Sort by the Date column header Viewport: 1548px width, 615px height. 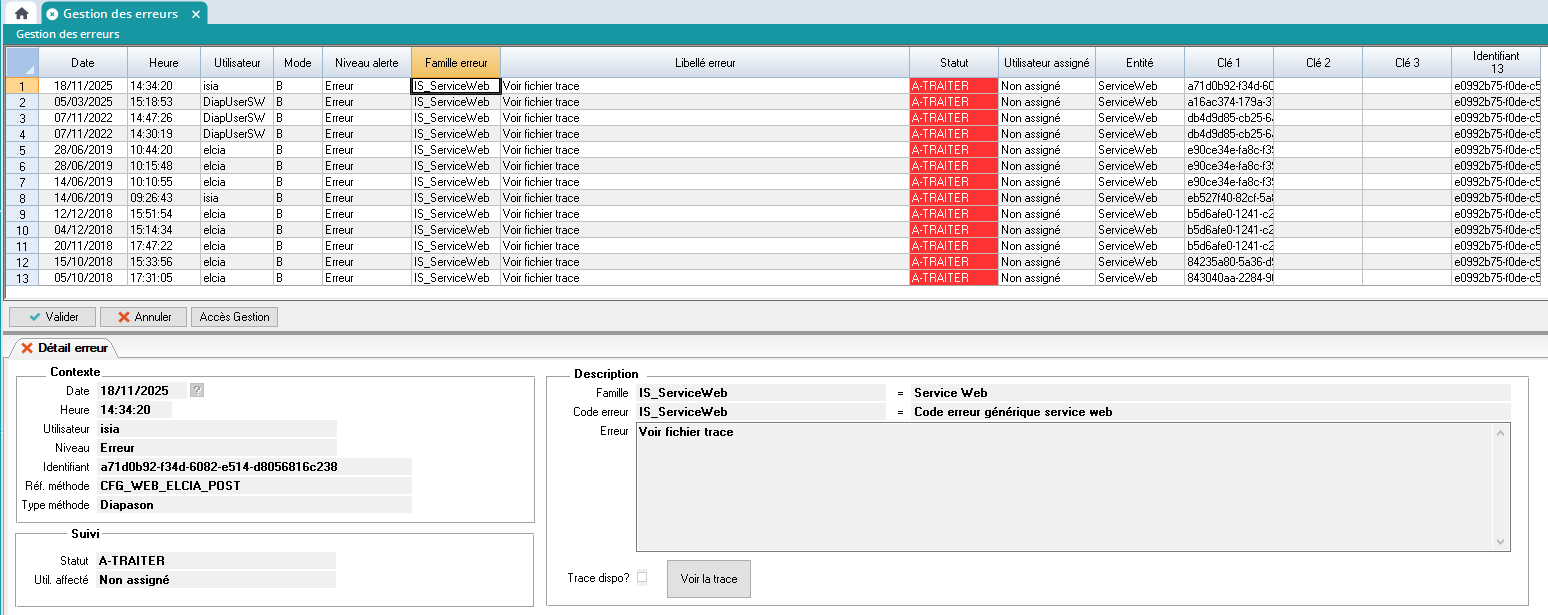(83, 62)
